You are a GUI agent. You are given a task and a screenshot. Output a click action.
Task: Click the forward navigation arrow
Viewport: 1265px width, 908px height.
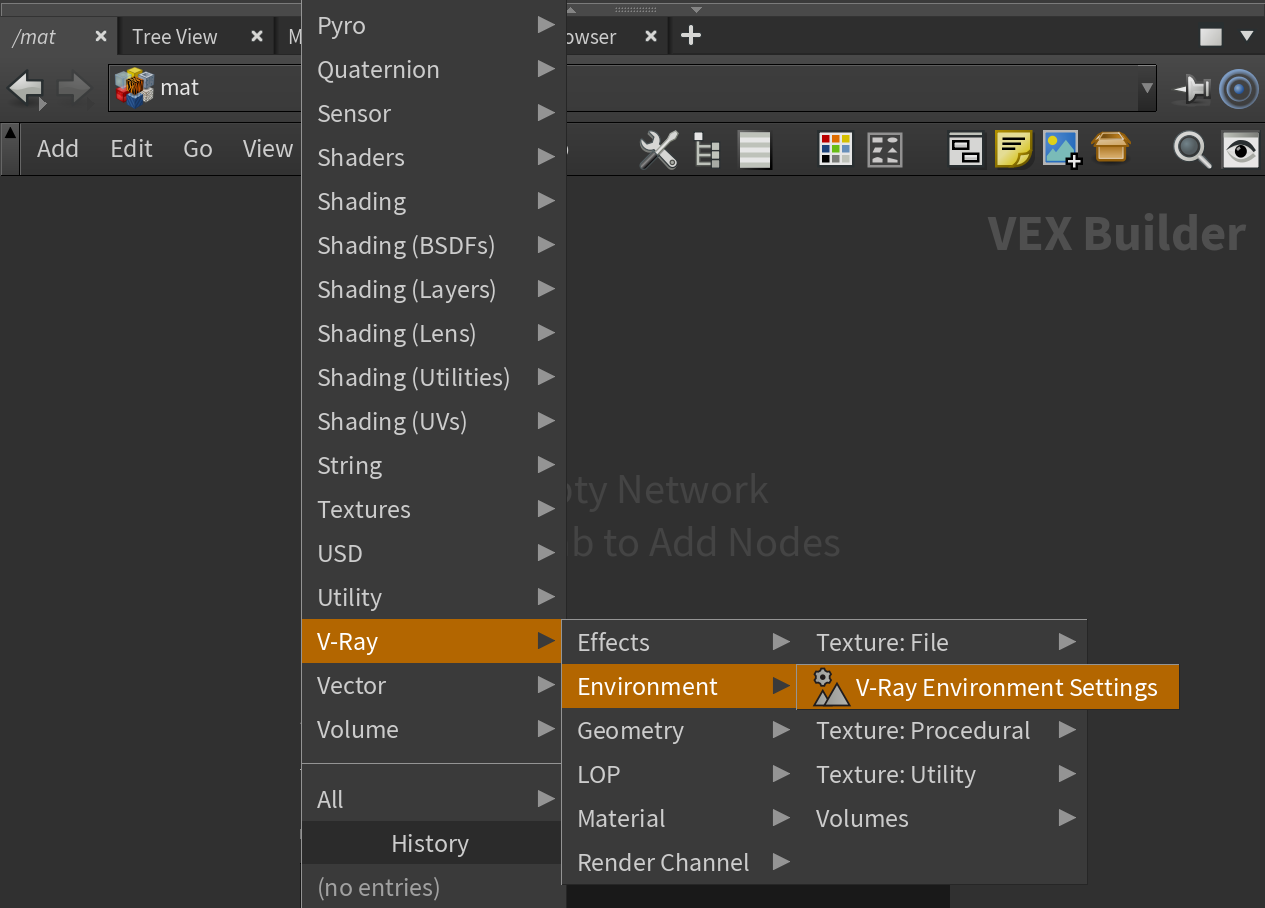point(75,89)
